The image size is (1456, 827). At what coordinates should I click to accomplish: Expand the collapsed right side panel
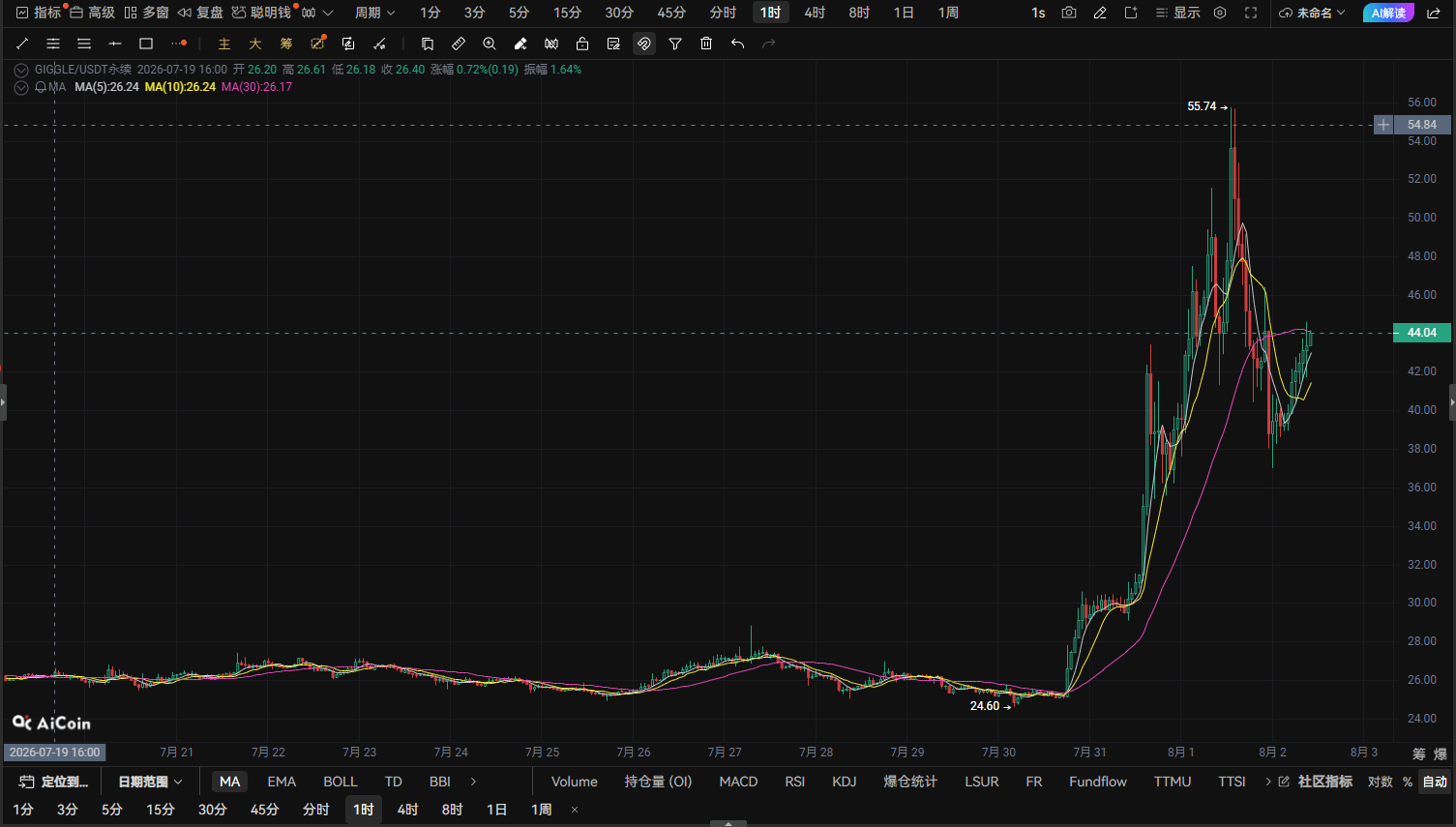tap(1451, 401)
